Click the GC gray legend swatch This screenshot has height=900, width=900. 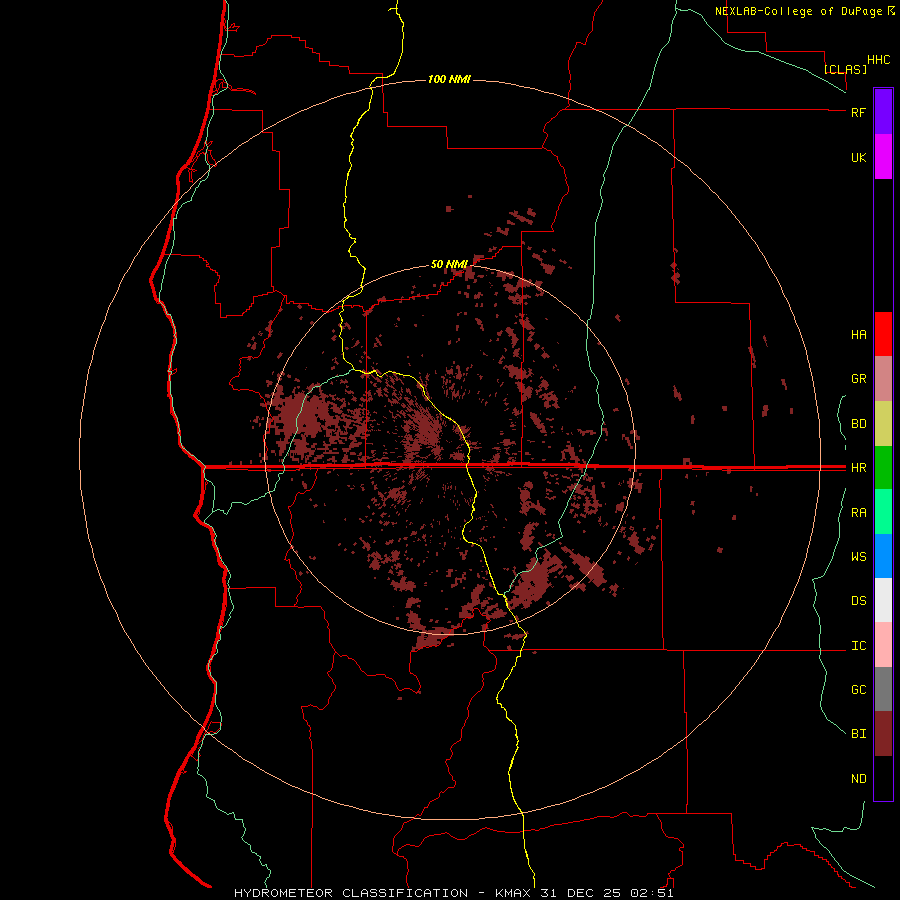[x=883, y=689]
